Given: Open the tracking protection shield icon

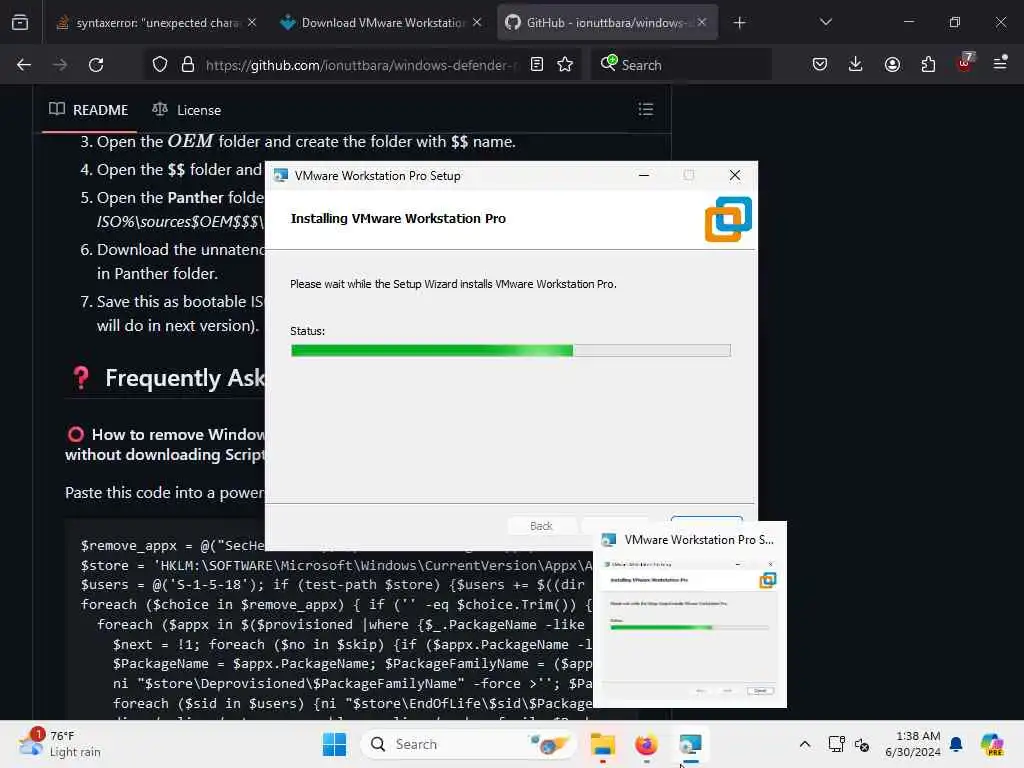Looking at the screenshot, I should tap(160, 65).
